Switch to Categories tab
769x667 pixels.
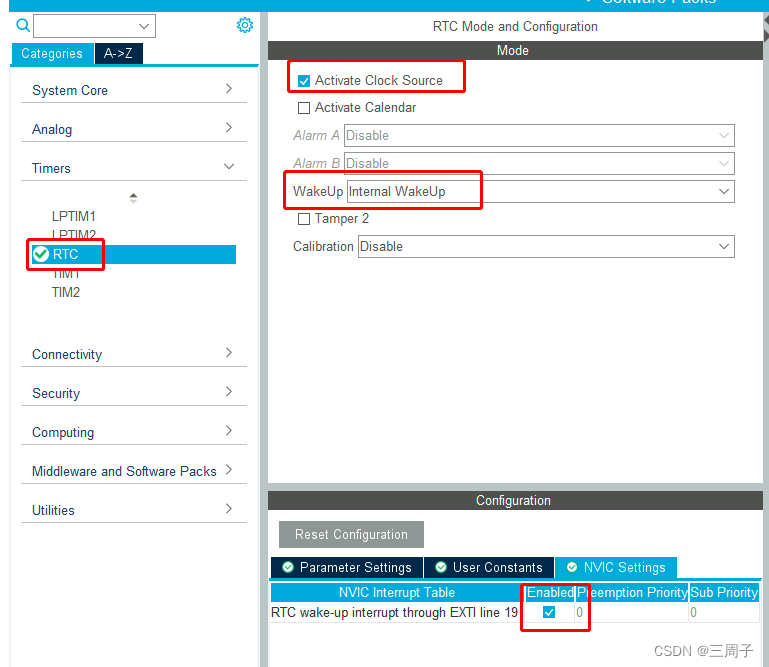pyautogui.click(x=52, y=53)
